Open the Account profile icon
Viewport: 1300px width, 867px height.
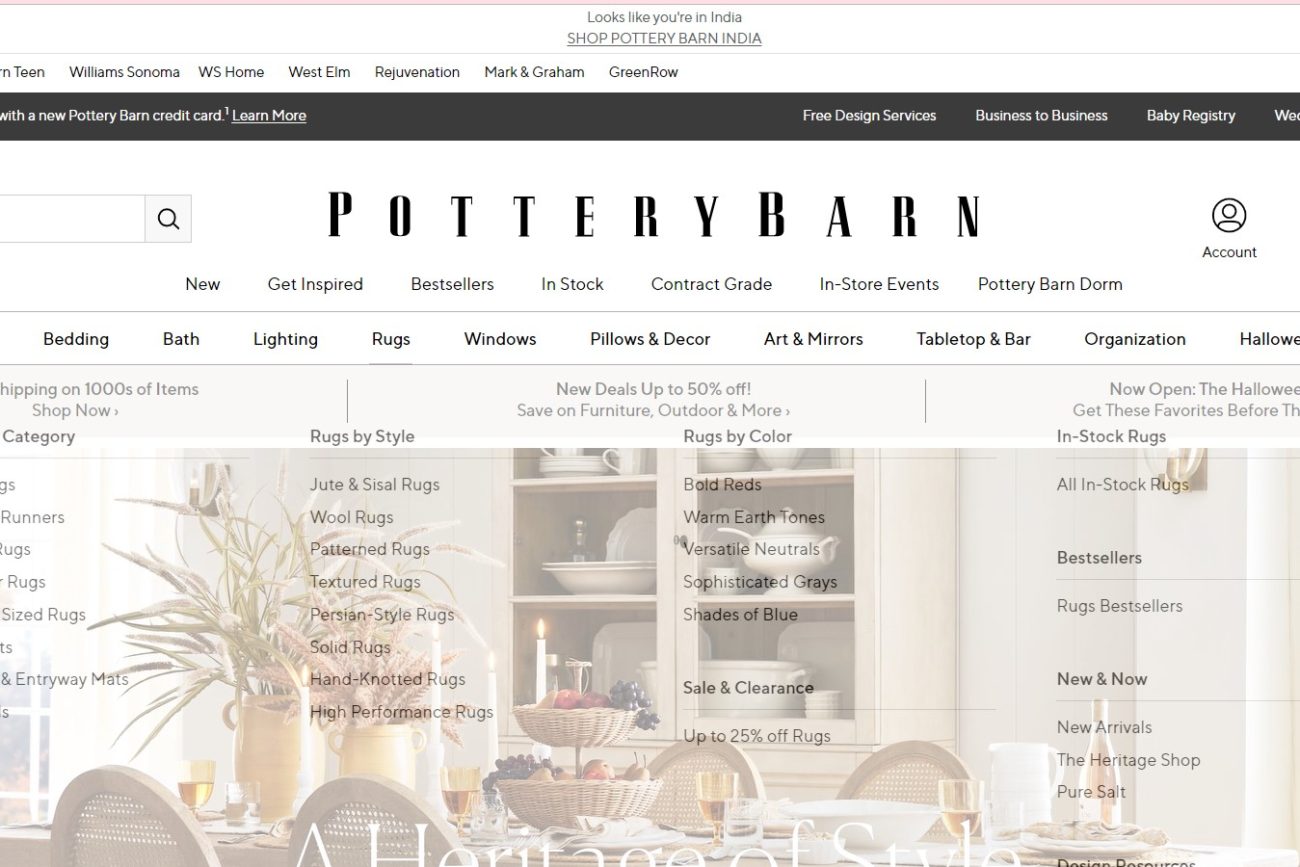[x=1229, y=216]
